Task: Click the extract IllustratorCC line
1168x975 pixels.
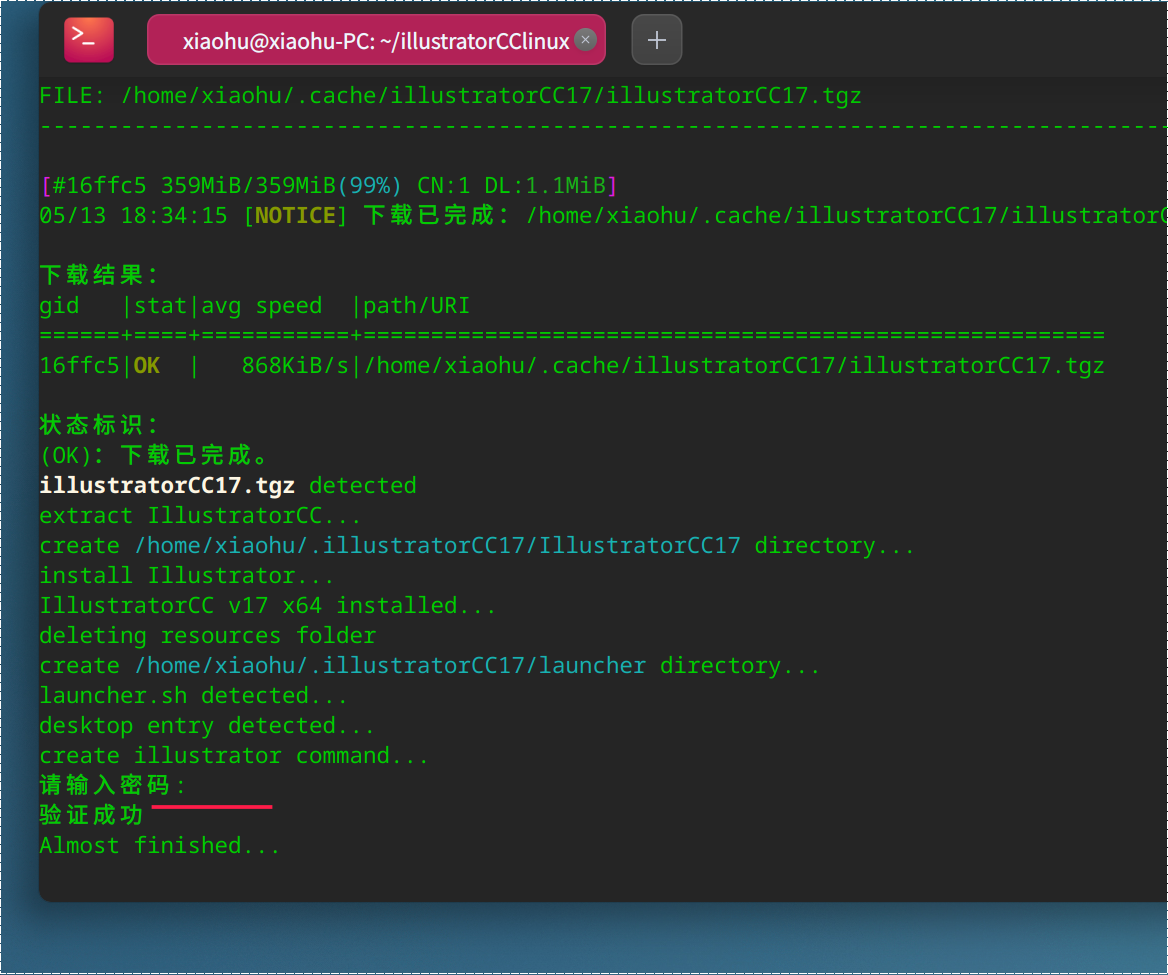Action: coord(200,515)
